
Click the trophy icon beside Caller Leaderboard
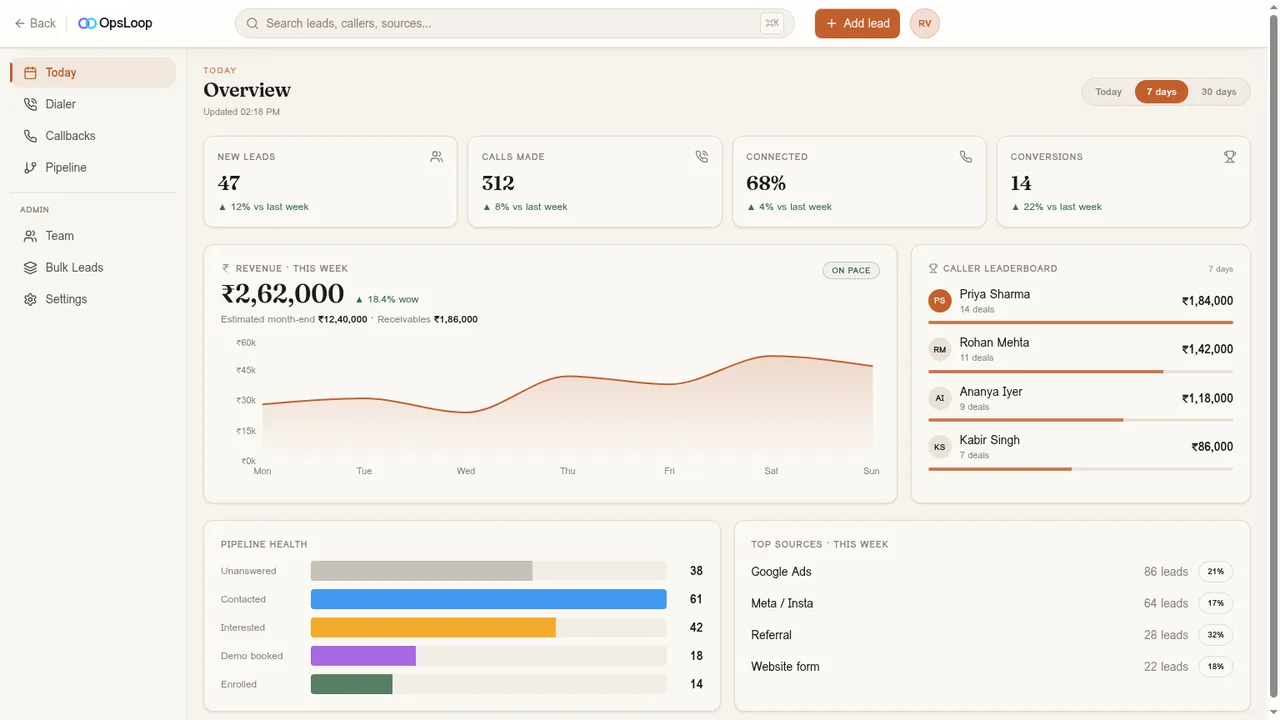coord(933,268)
